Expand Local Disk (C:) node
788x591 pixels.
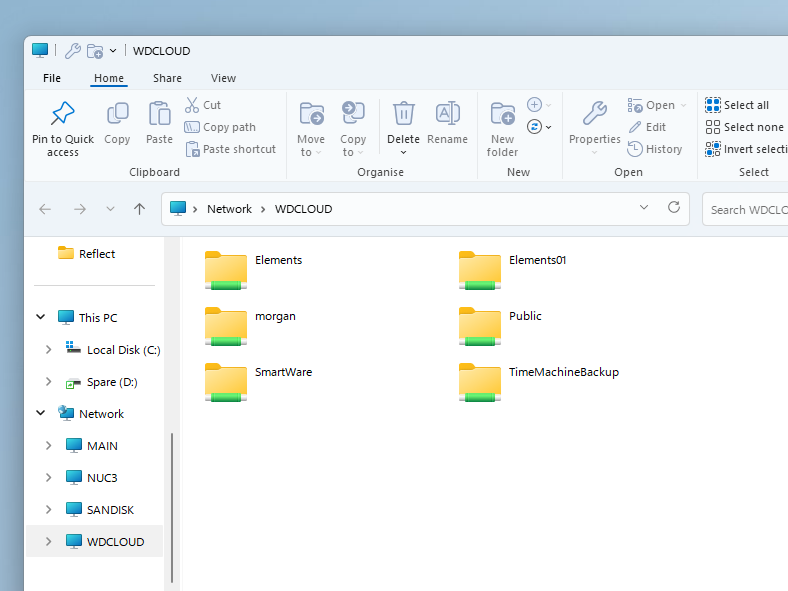[x=48, y=349]
